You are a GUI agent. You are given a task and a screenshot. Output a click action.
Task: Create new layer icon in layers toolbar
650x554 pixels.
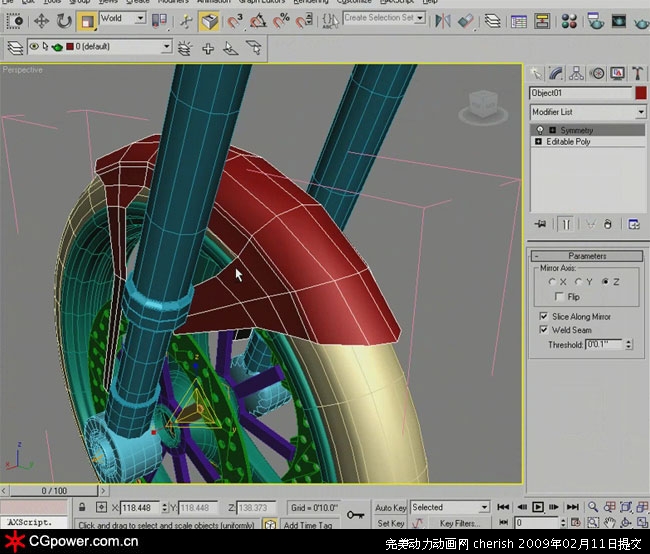pyautogui.click(x=185, y=49)
